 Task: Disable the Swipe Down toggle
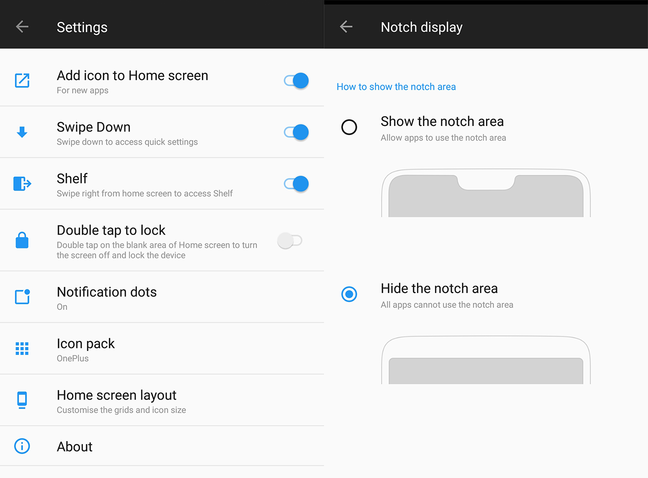[296, 132]
